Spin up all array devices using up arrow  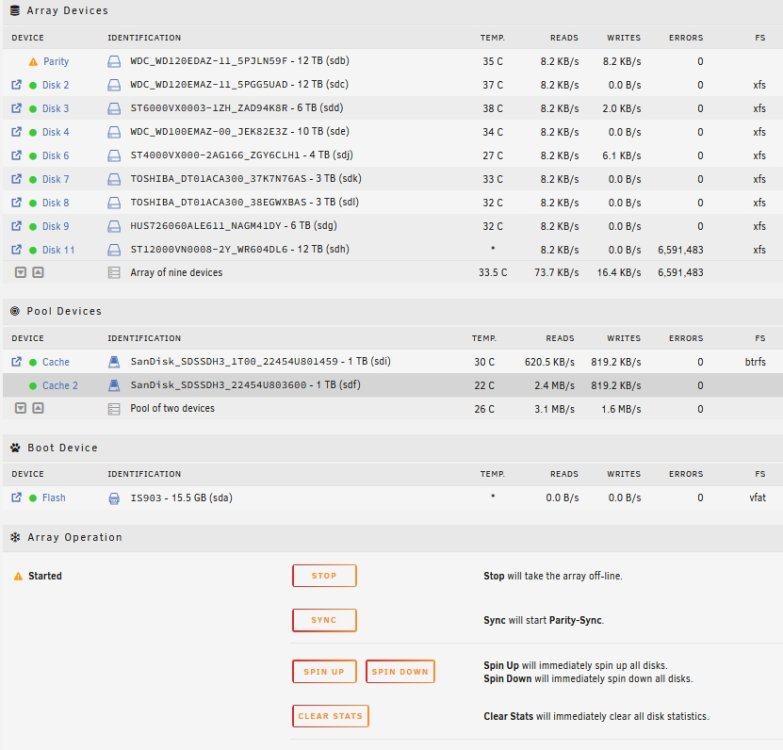pos(38,272)
